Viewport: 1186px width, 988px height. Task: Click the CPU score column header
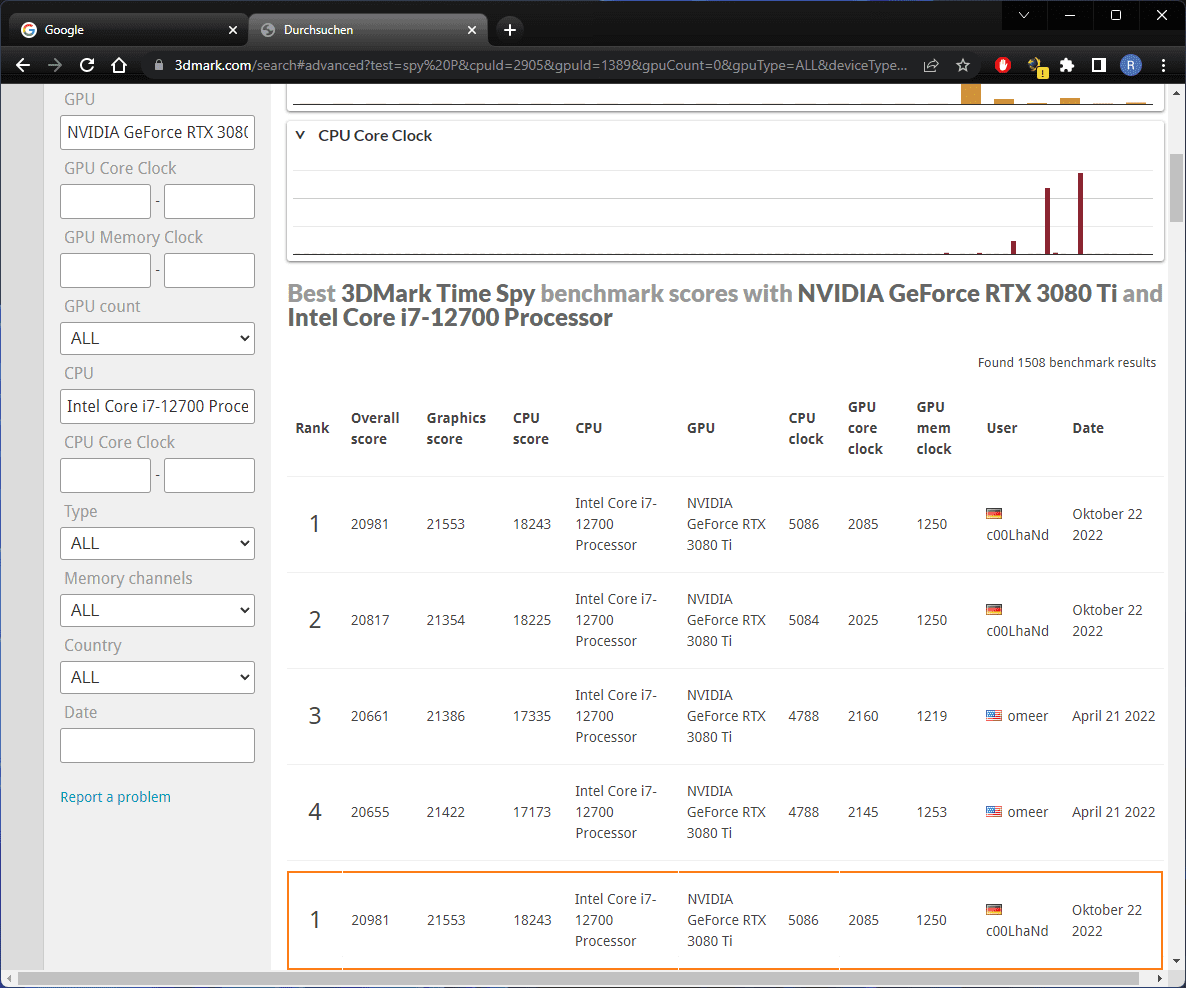tap(530, 428)
